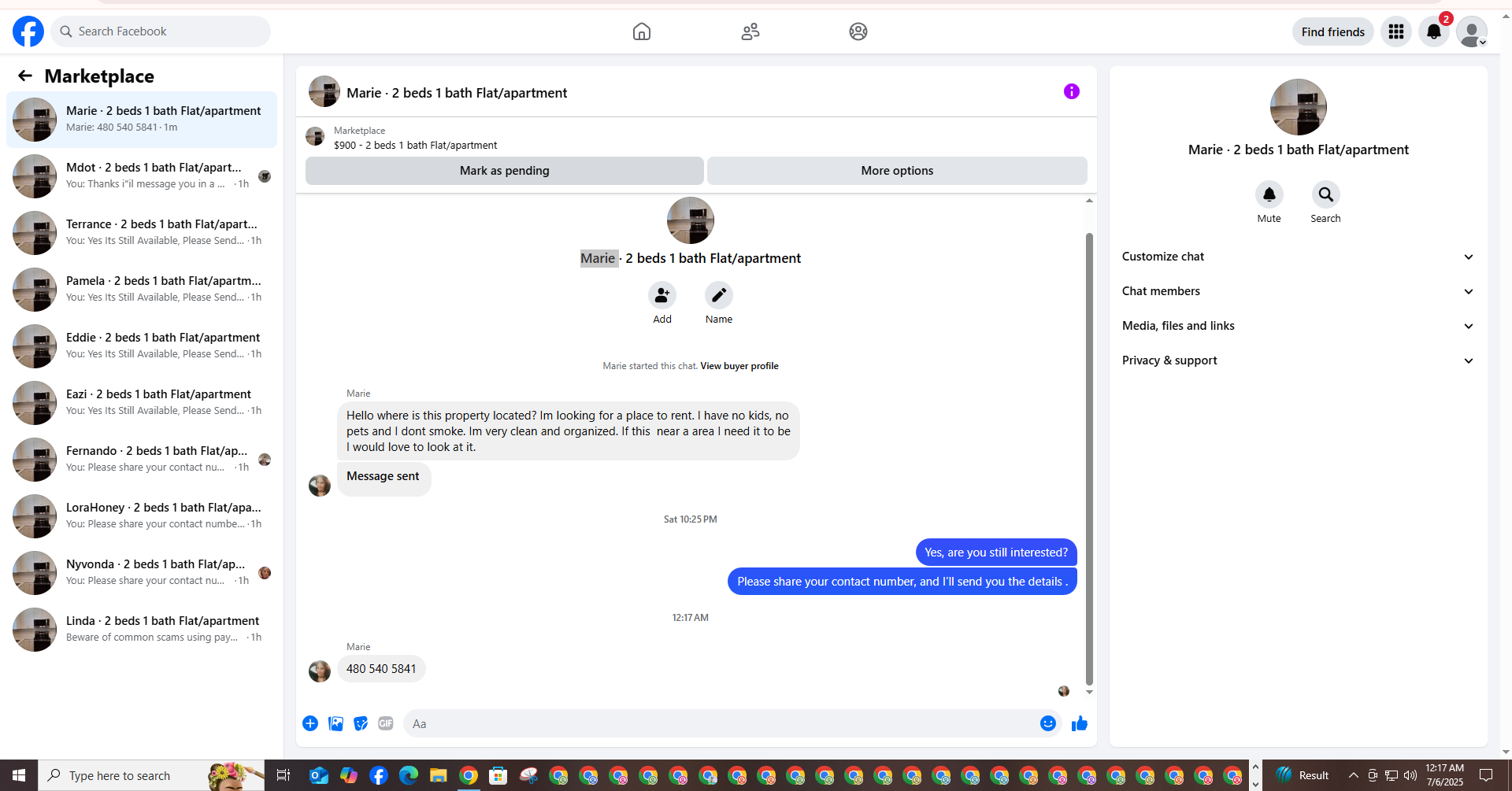Search in conversation magnifier icon

[x=1326, y=194]
